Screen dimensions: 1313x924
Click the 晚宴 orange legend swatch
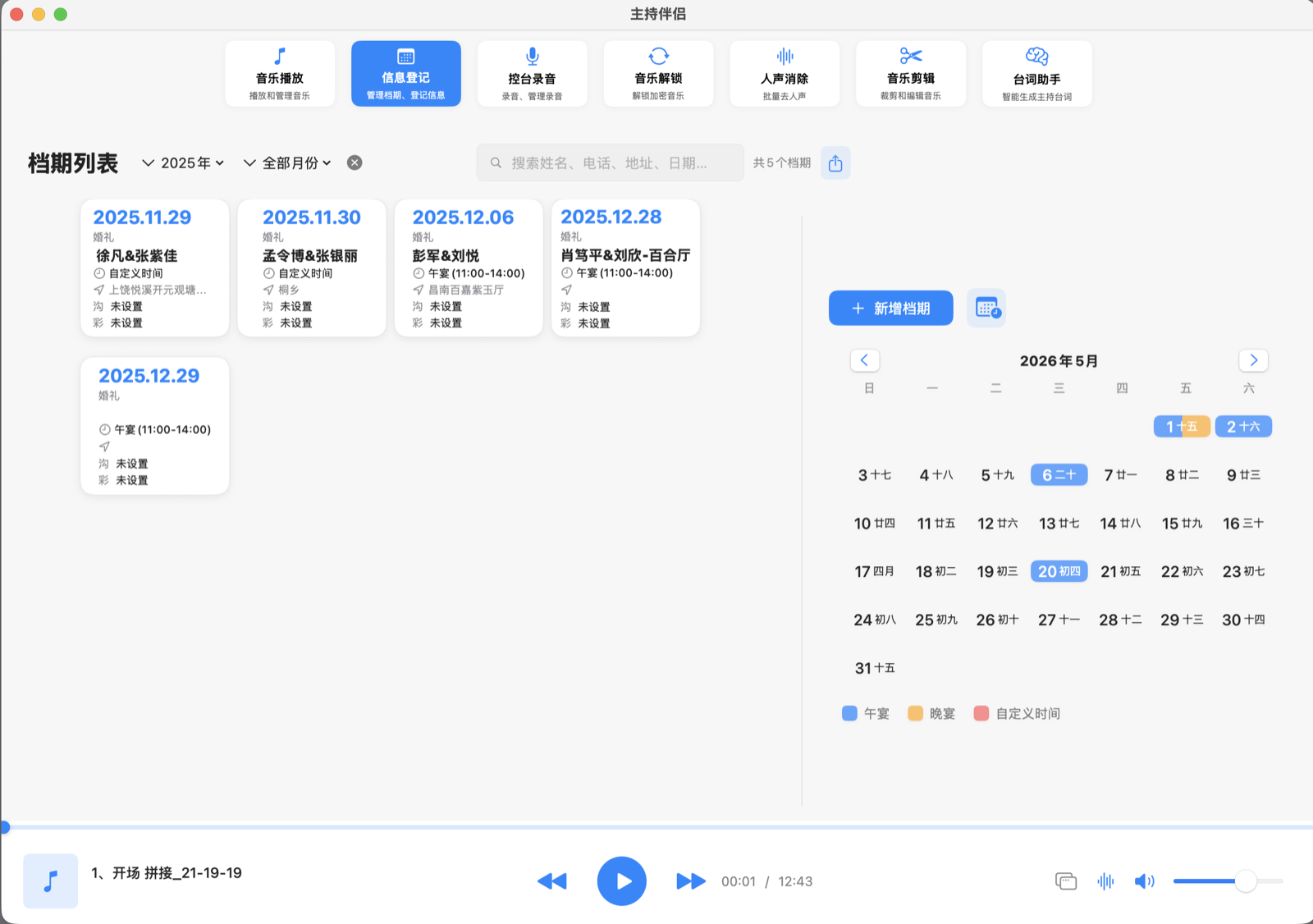[915, 713]
